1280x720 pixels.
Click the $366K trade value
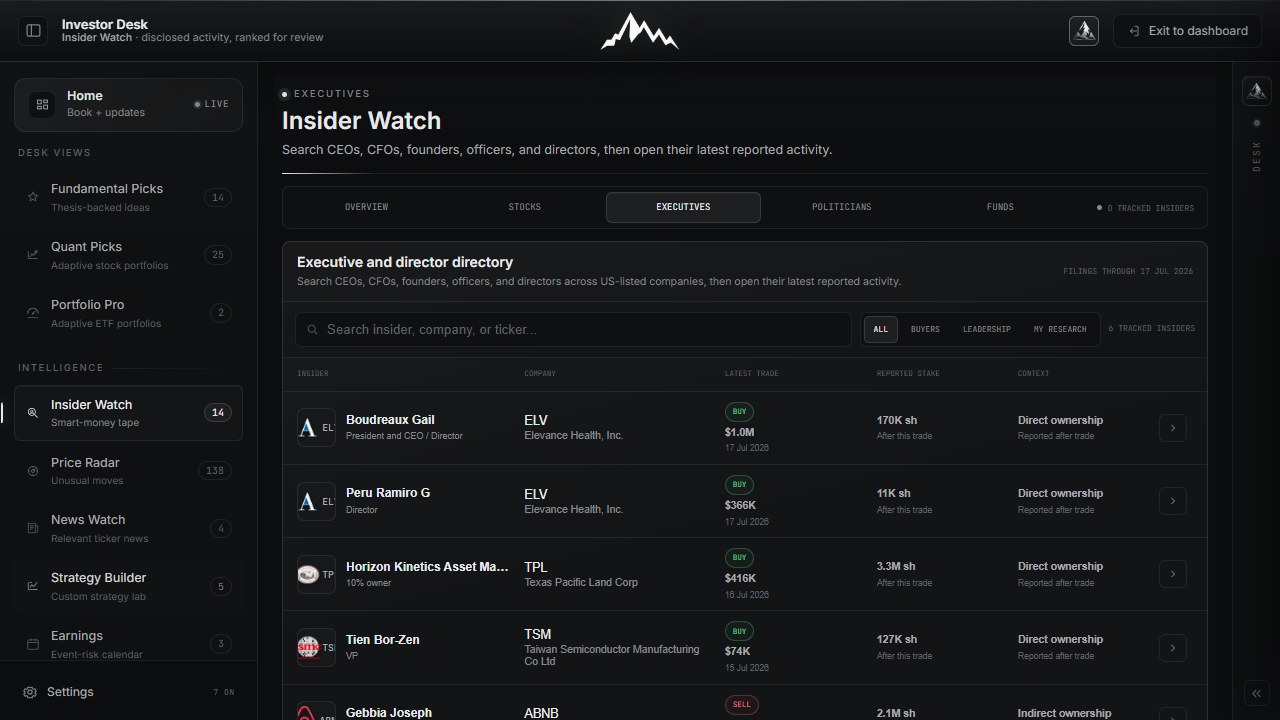coord(741,505)
